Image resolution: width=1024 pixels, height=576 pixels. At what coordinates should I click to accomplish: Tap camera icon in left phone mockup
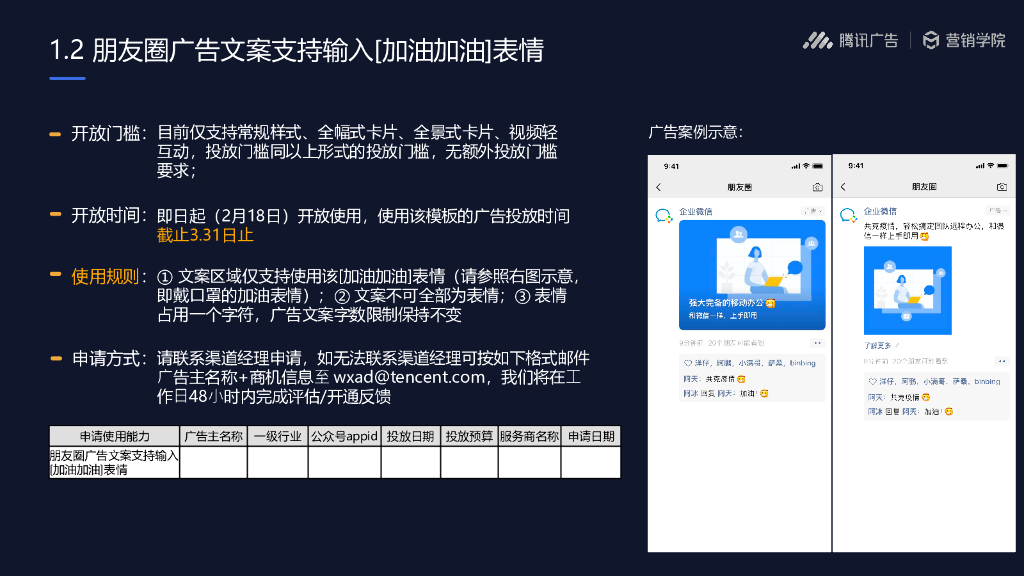pos(817,187)
